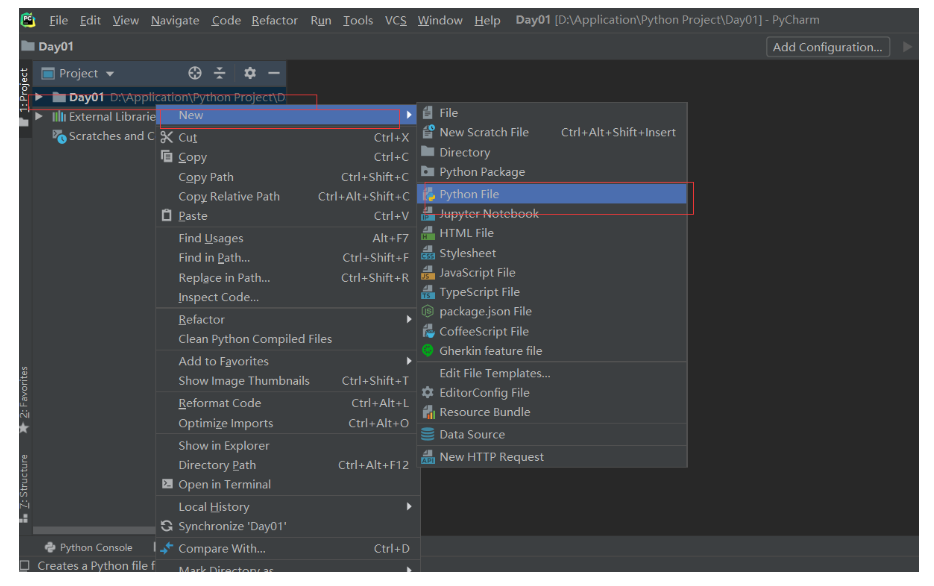This screenshot has width=934, height=586.
Task: Select Scratches and Consoles tree item
Action: coord(102,136)
